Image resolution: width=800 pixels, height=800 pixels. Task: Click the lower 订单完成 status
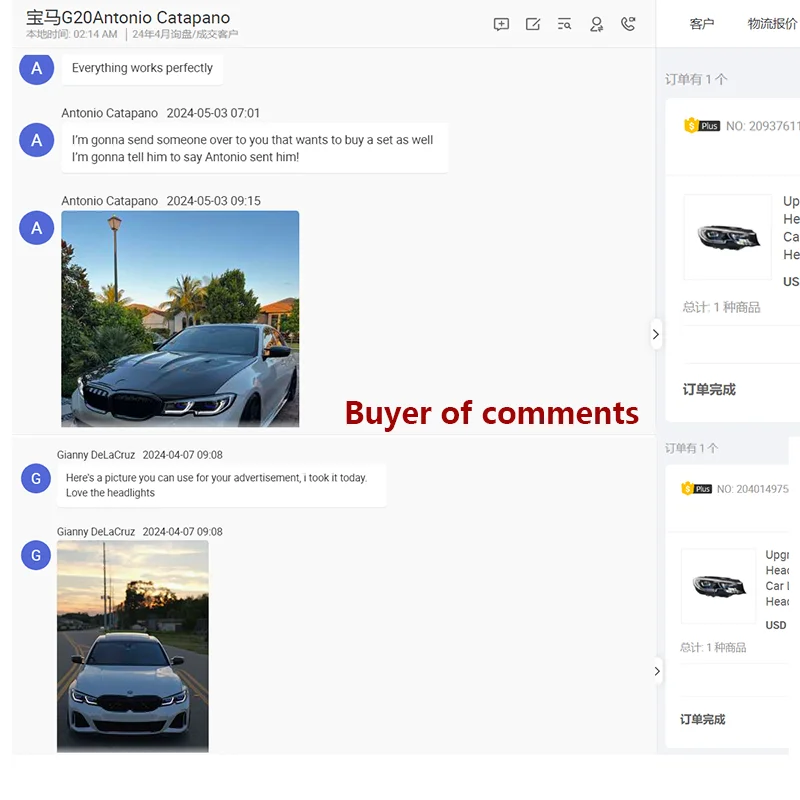703,719
